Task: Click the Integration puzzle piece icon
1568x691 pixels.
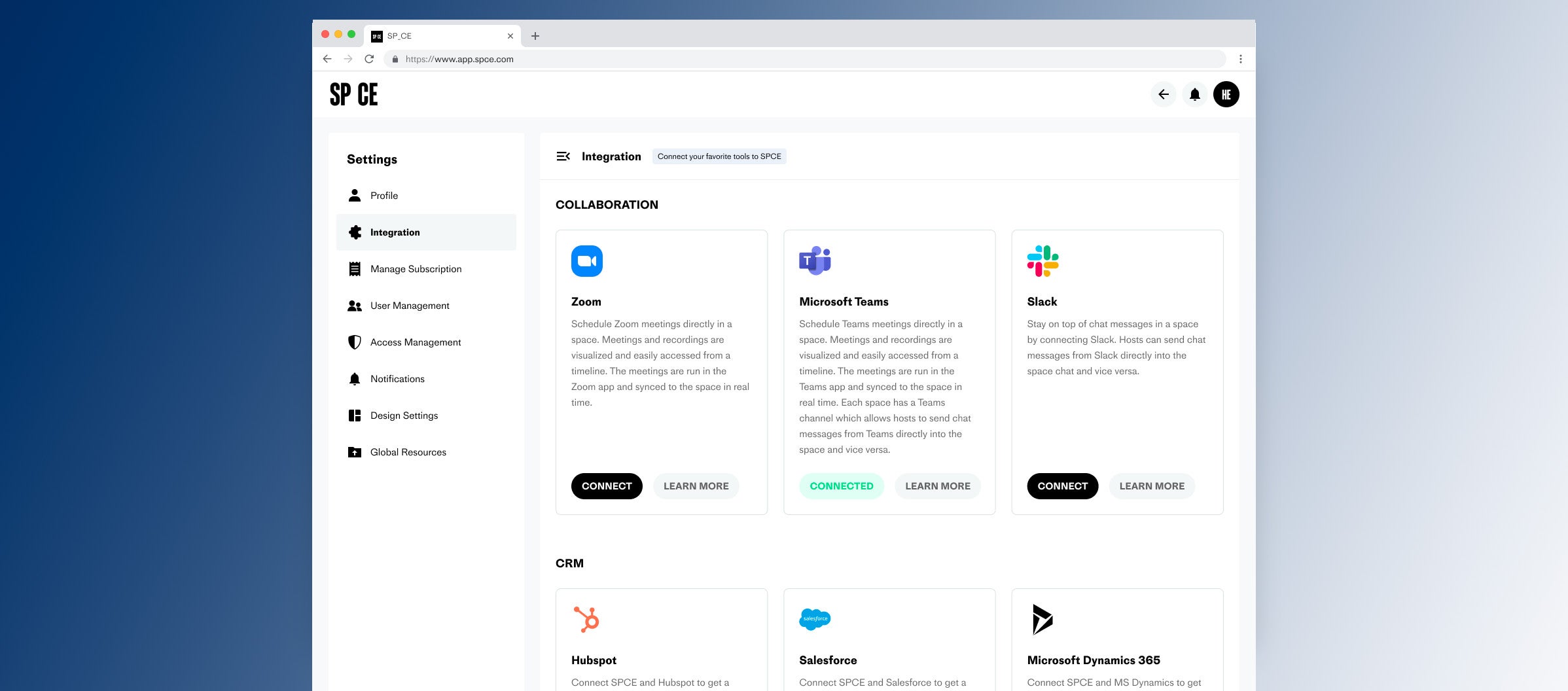Action: click(355, 232)
